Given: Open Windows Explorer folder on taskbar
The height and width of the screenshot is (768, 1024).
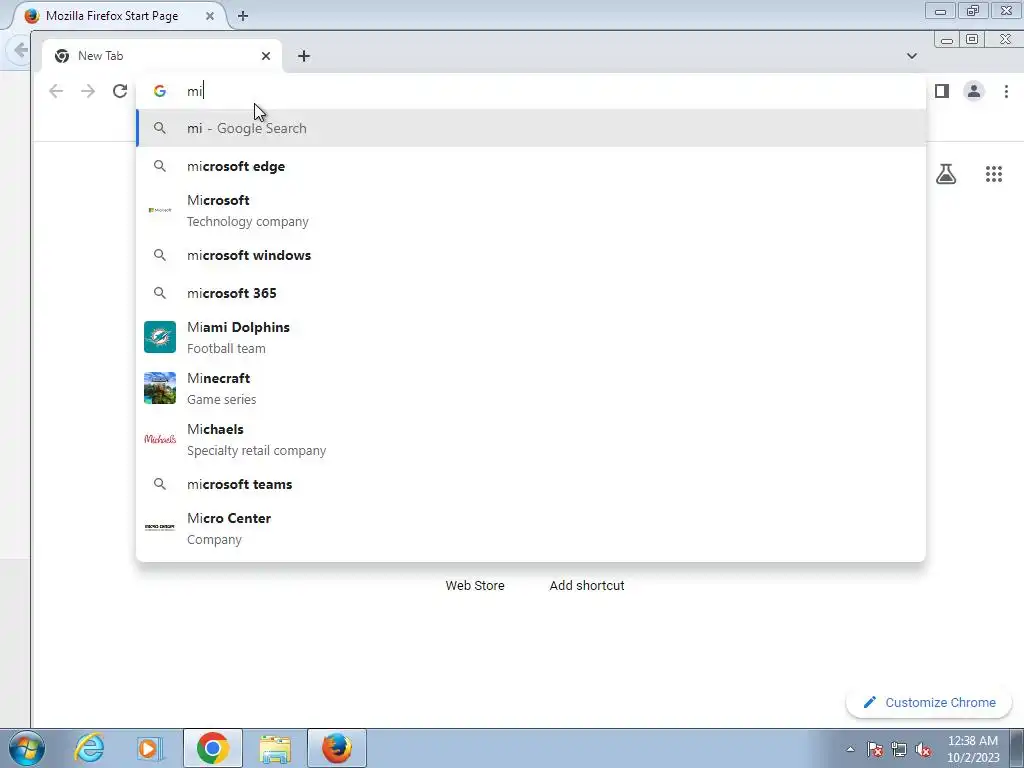Looking at the screenshot, I should coord(275,748).
